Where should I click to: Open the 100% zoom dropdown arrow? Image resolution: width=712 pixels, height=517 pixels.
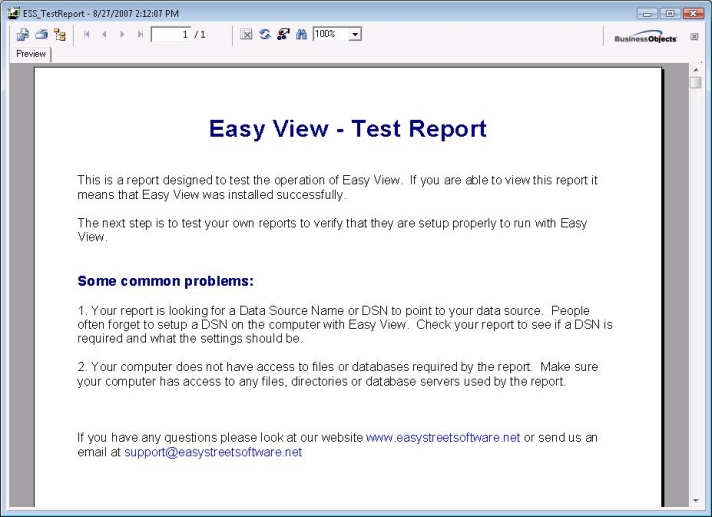(355, 34)
